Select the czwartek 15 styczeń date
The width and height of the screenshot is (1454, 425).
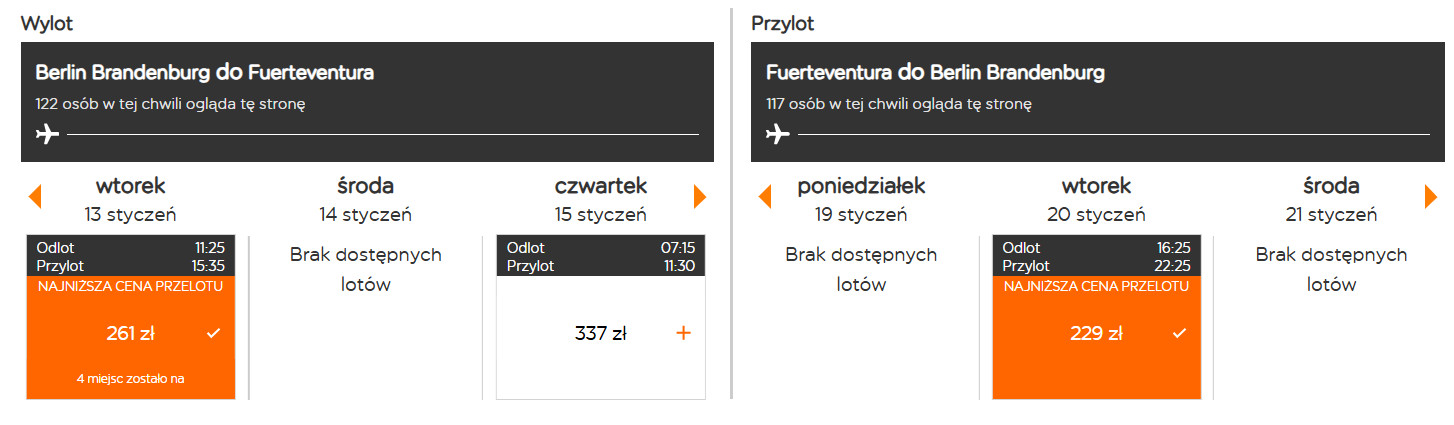coord(600,199)
